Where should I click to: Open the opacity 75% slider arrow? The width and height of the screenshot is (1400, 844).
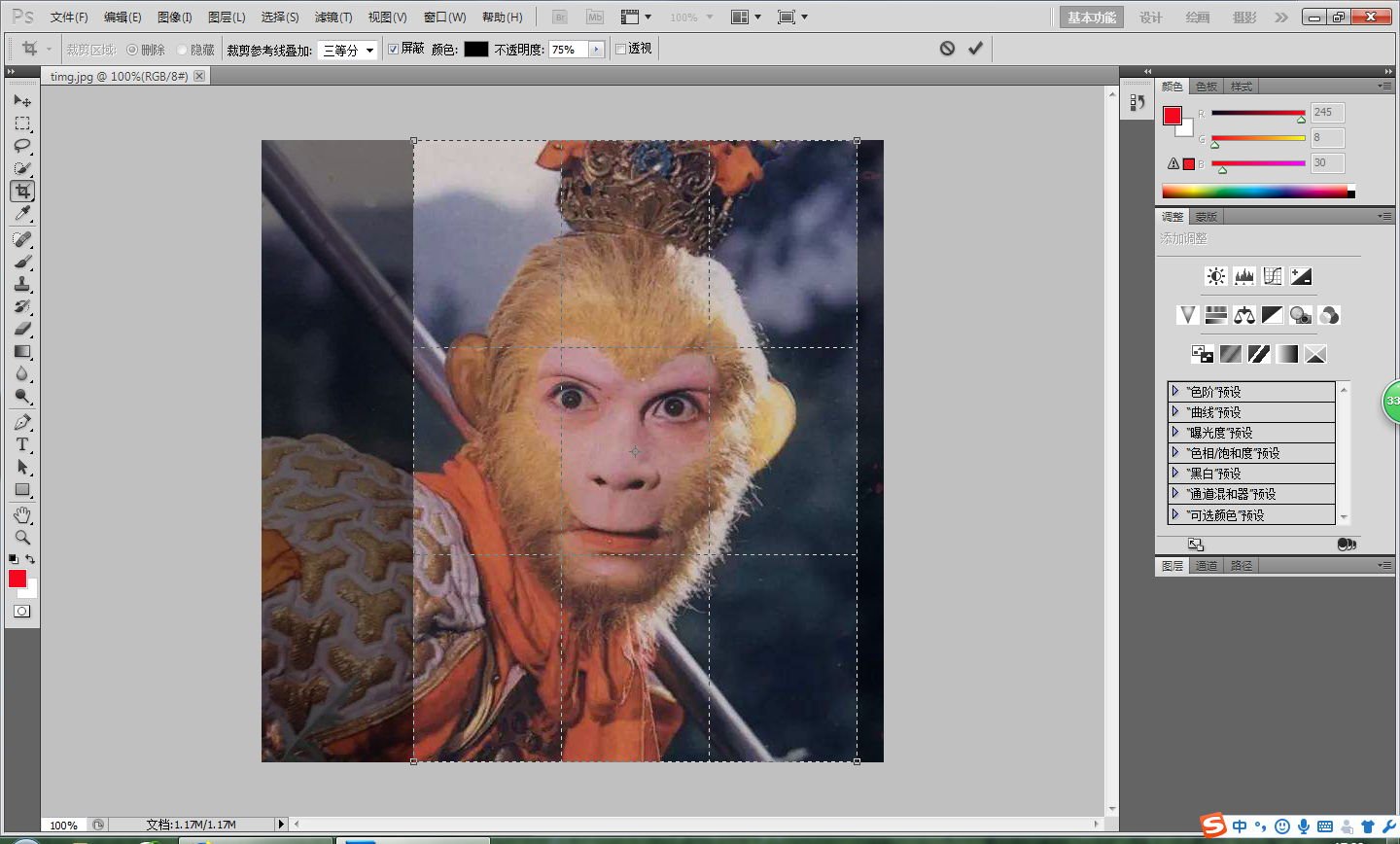(x=596, y=49)
